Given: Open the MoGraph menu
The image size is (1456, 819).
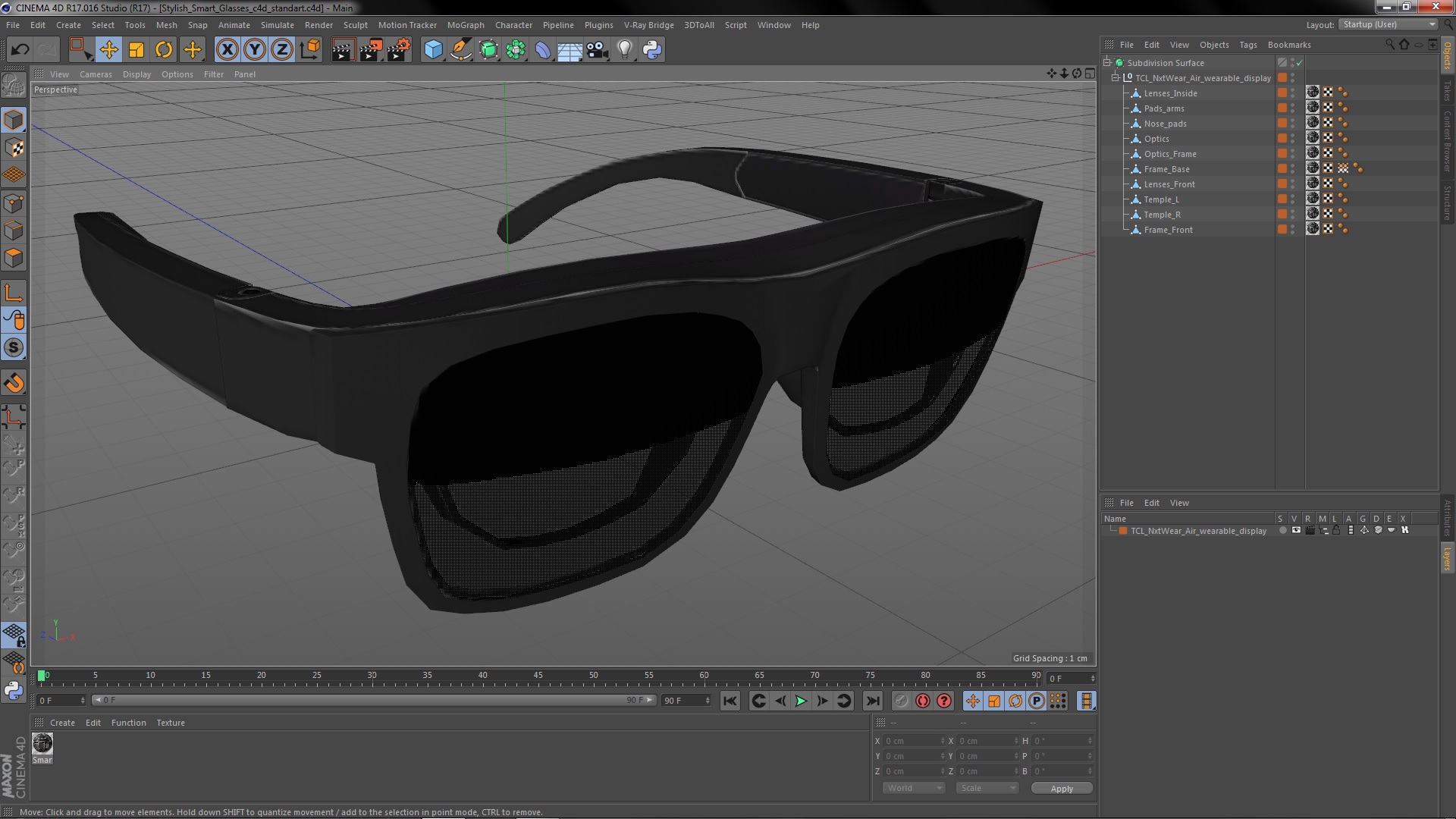Looking at the screenshot, I should click(x=466, y=25).
